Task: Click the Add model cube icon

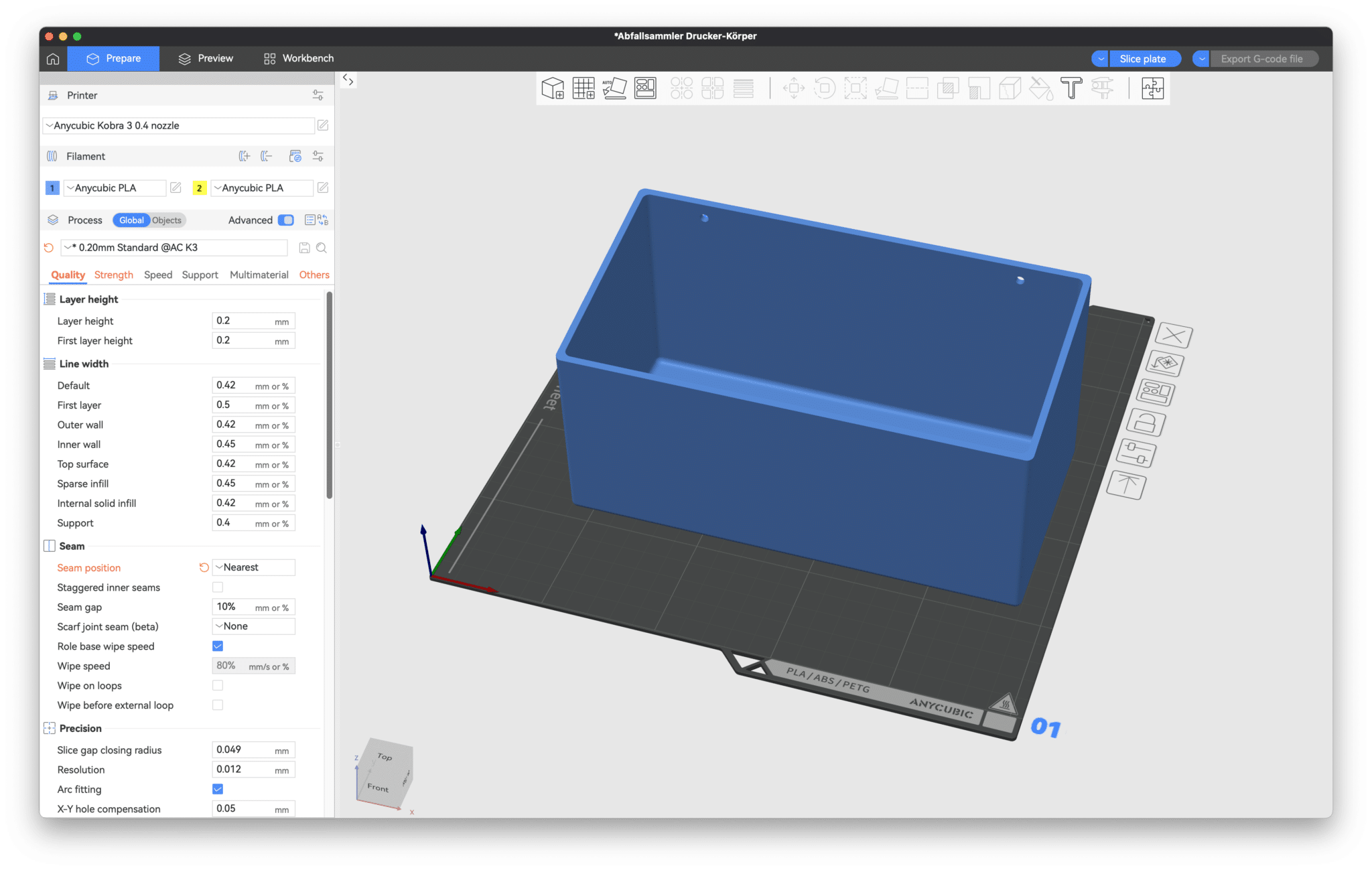Action: tap(553, 88)
